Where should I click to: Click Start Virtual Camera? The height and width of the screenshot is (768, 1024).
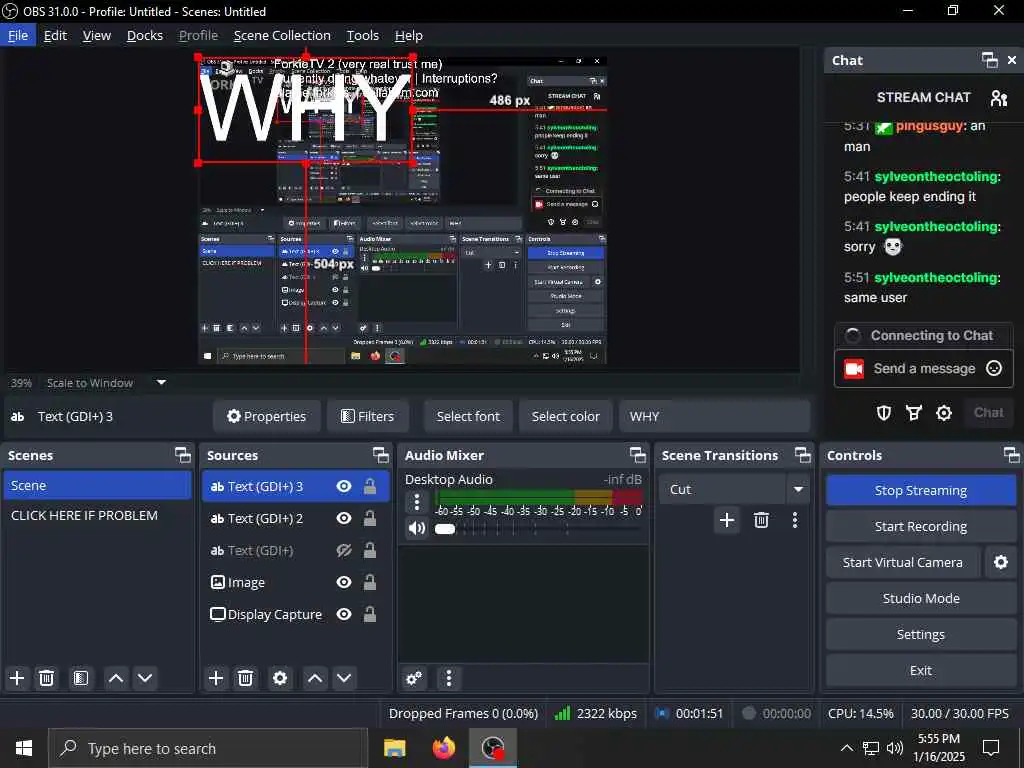point(903,562)
